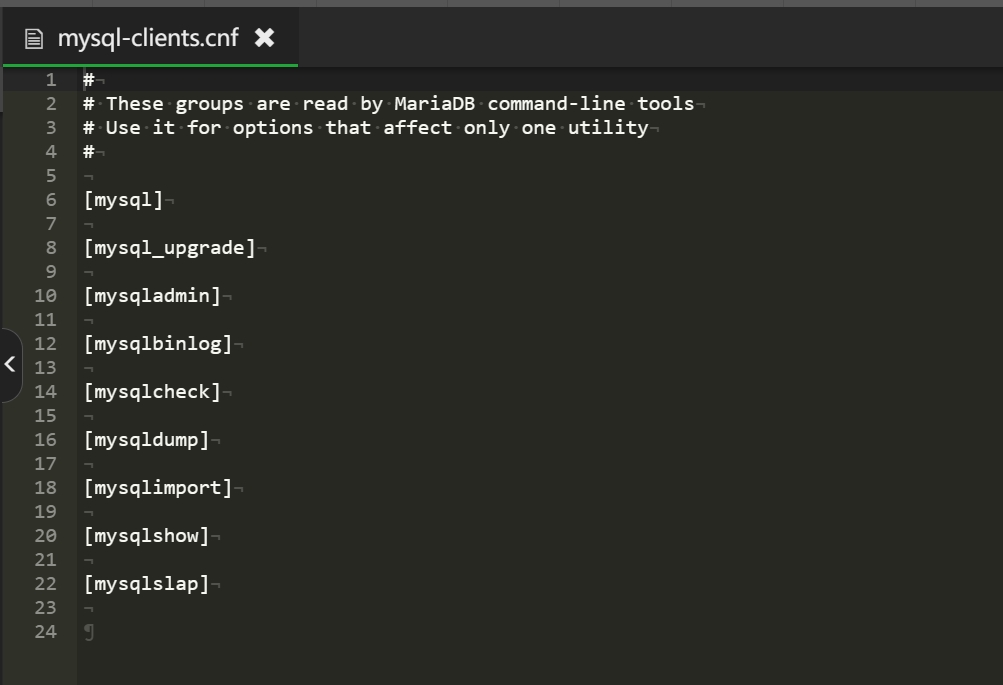The width and height of the screenshot is (1003, 685).
Task: Click the [mysqlslap] section header
Action: point(146,583)
